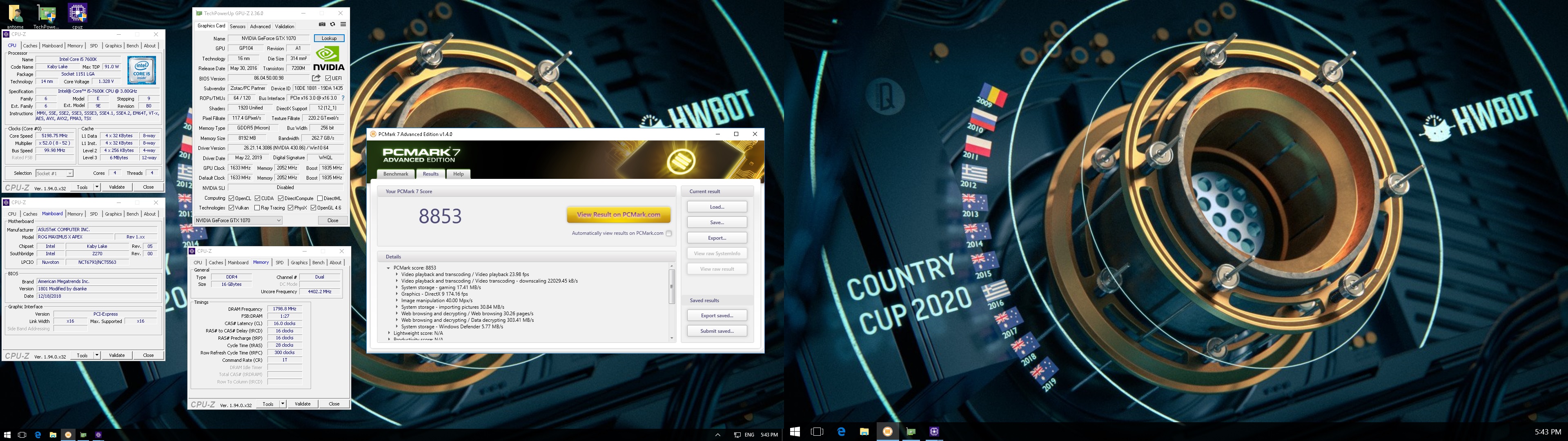The image size is (1568, 441).
Task: Open Tools dropdown arrow in CPU-Z Memory window
Action: [283, 404]
